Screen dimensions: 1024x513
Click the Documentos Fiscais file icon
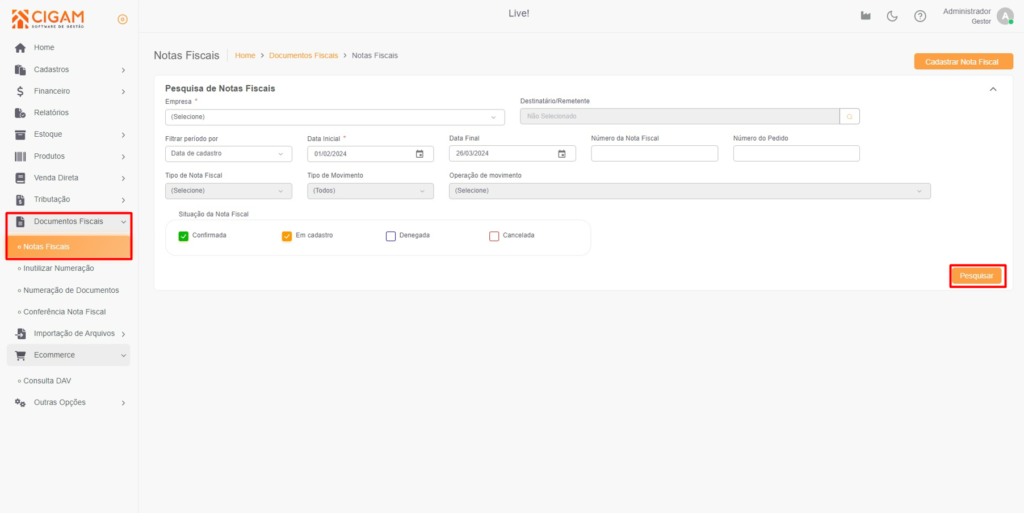tap(20, 222)
